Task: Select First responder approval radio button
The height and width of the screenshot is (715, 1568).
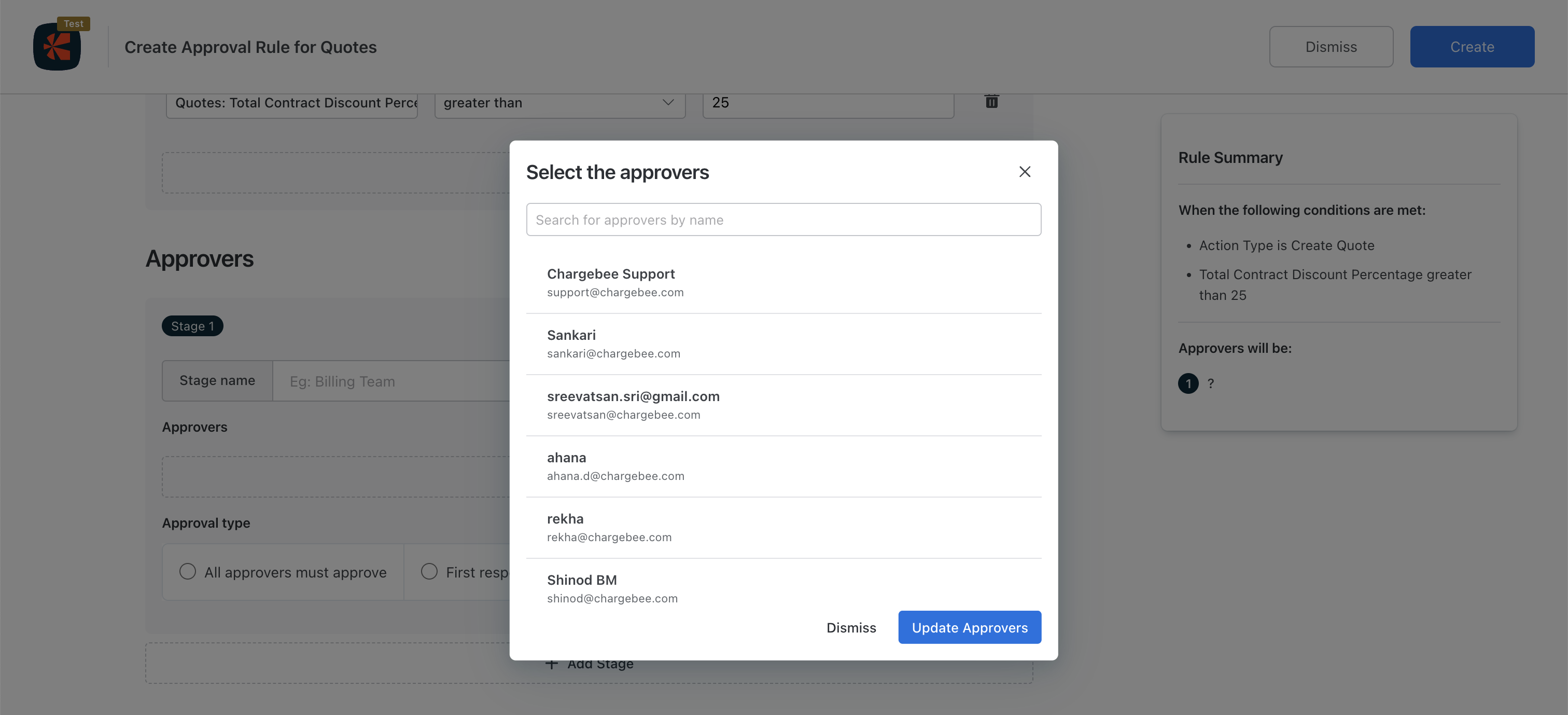Action: point(429,571)
